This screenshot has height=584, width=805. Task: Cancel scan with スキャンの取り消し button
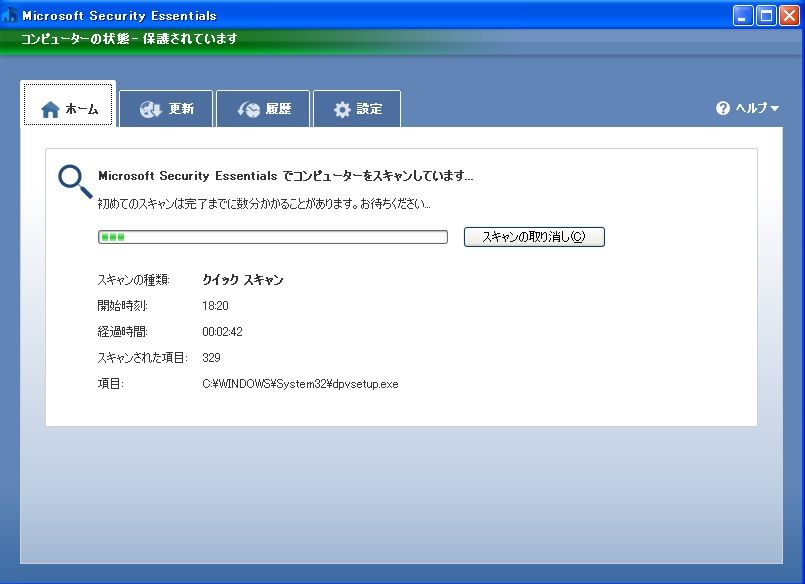click(x=534, y=237)
